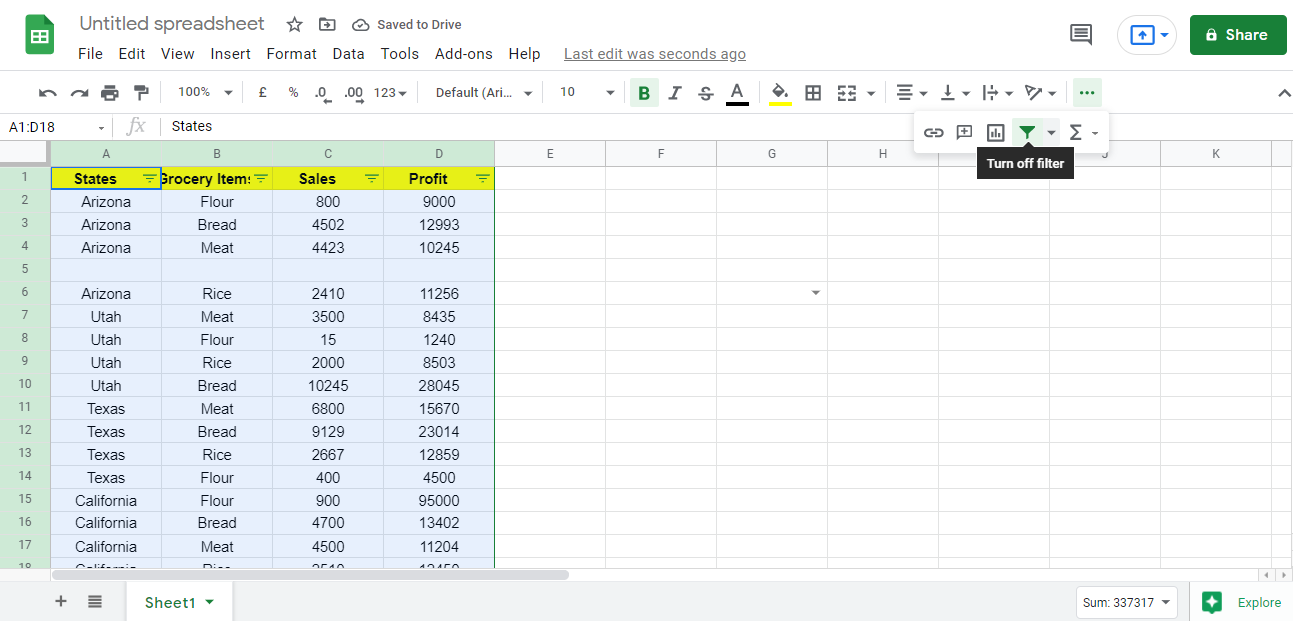Expand filter views dropdown arrow
Image resolution: width=1293 pixels, height=621 pixels.
[1051, 132]
